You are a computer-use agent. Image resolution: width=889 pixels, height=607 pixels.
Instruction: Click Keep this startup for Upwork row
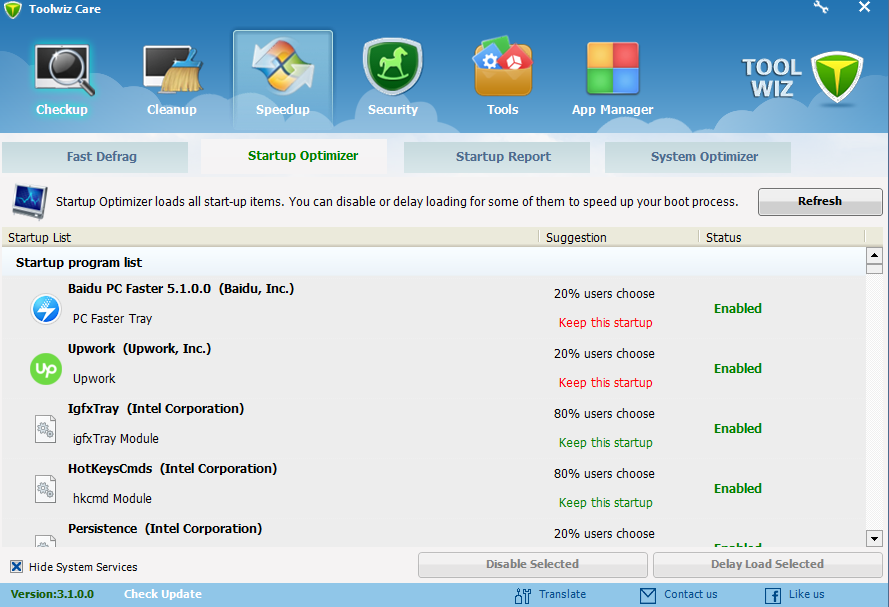606,383
